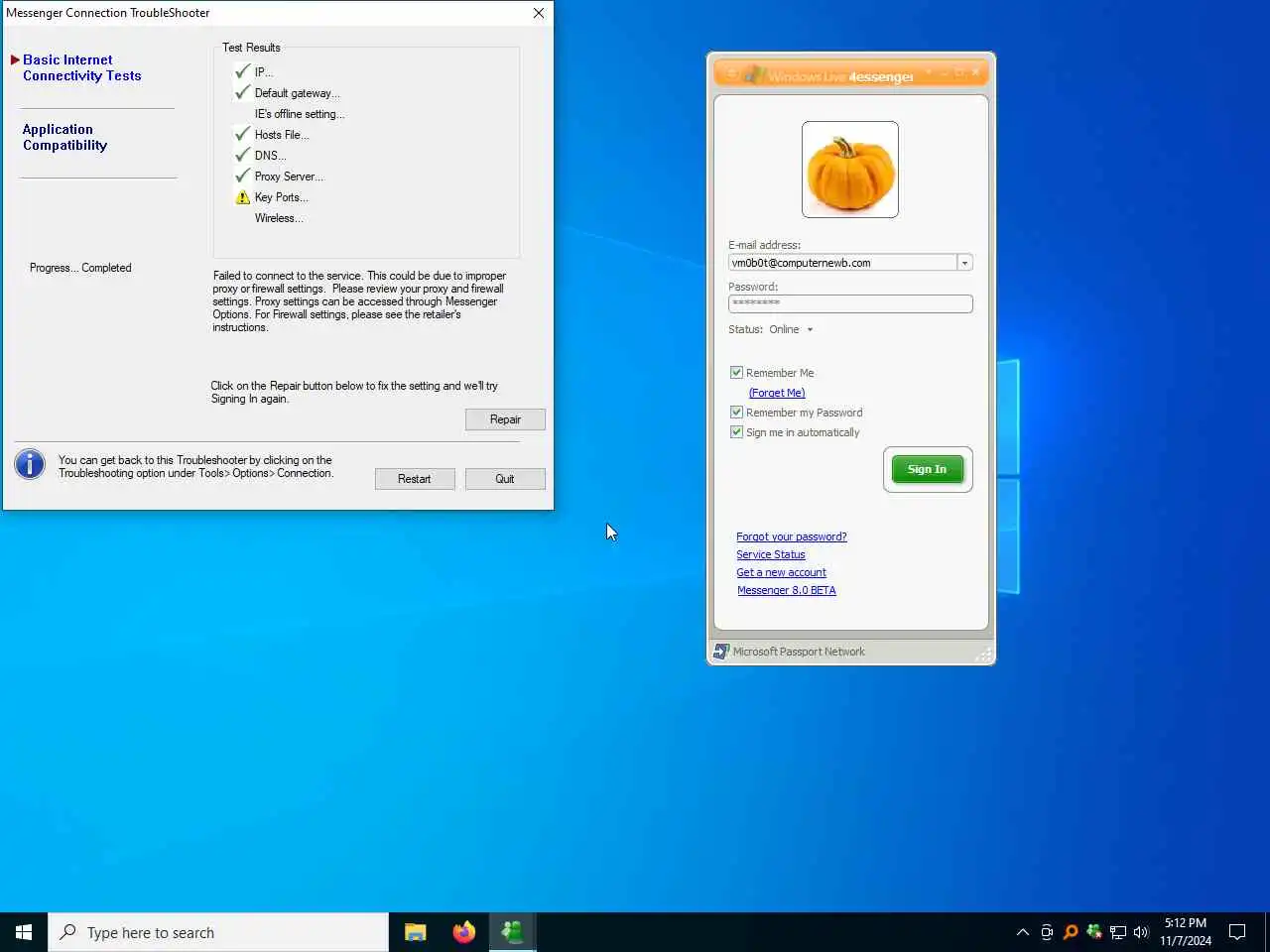This screenshot has width=1270, height=952.
Task: Click the Forget Me link
Action: pos(777,393)
